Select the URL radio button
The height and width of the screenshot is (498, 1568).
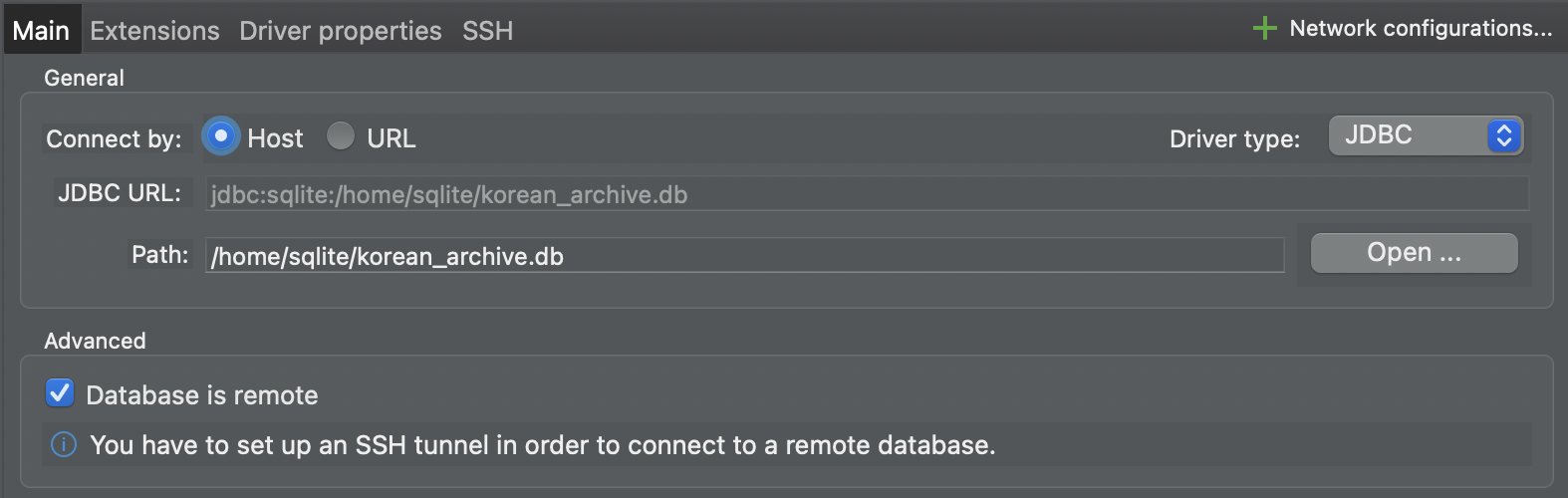(341, 135)
